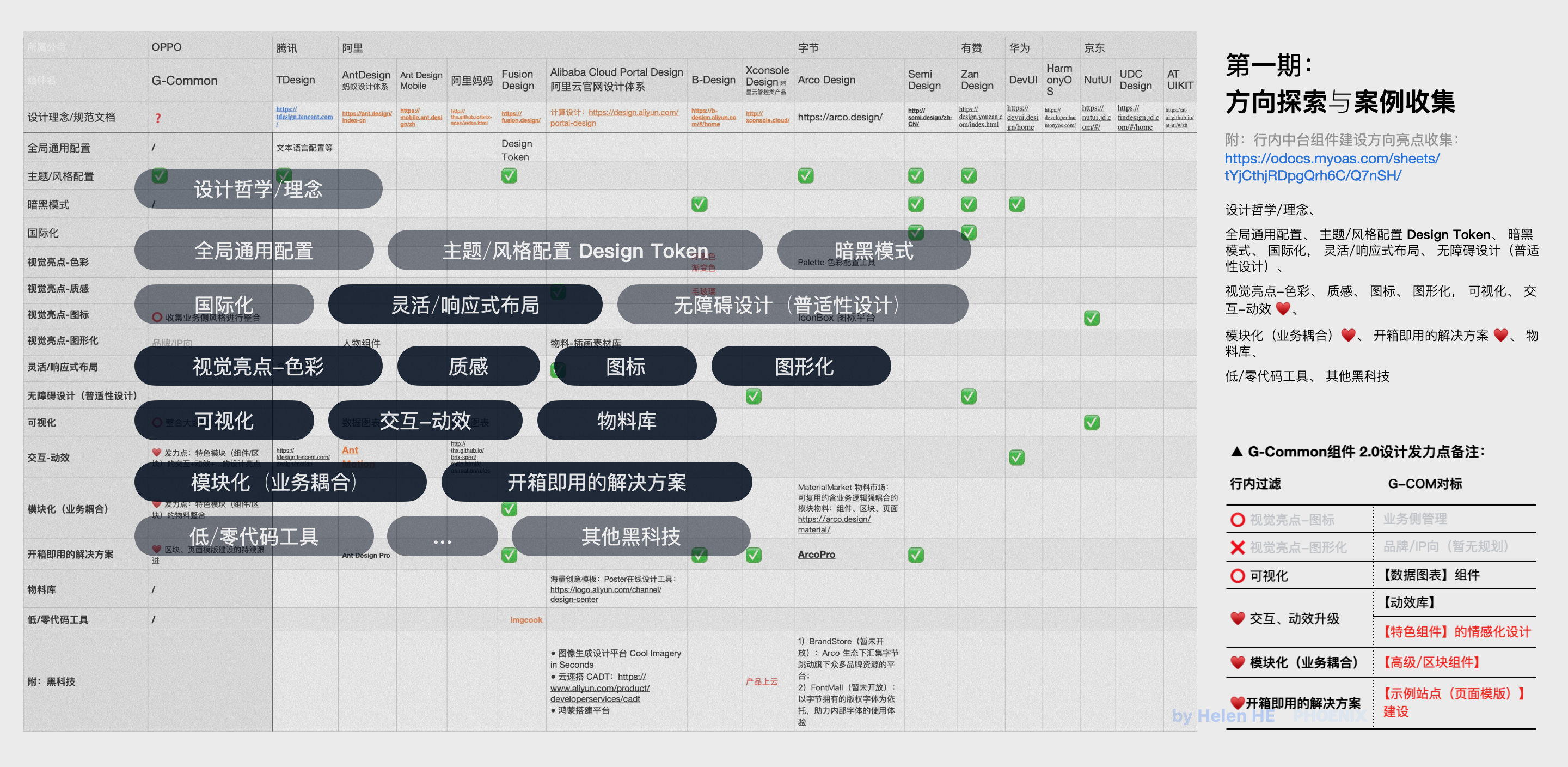Click the 'Arco Design' header cell
Screen dimensions: 1568x767
[x=849, y=80]
